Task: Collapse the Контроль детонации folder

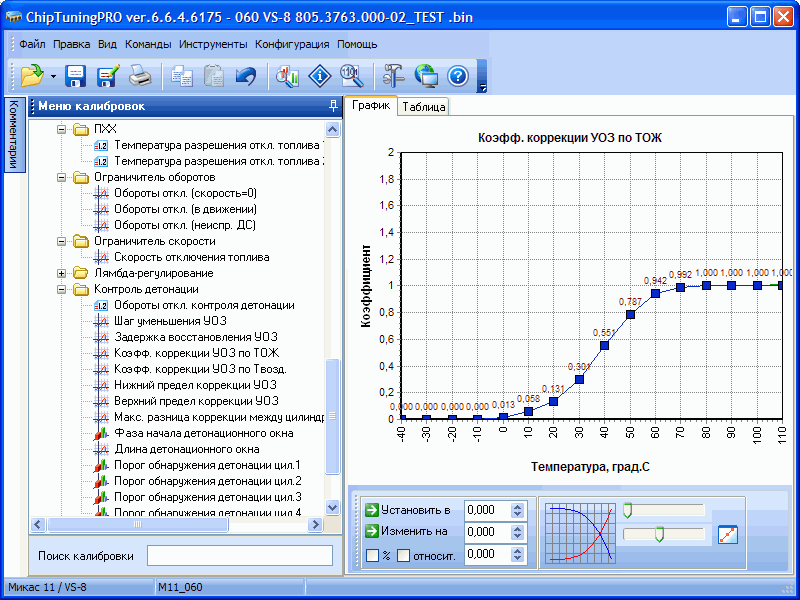Action: pyautogui.click(x=62, y=289)
